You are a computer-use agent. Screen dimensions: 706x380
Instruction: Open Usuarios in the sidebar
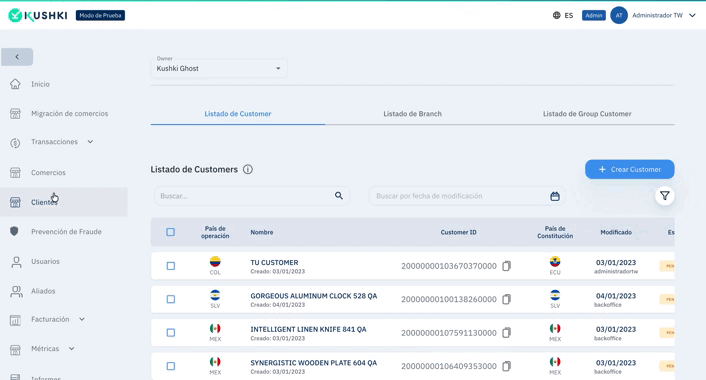[x=45, y=261]
